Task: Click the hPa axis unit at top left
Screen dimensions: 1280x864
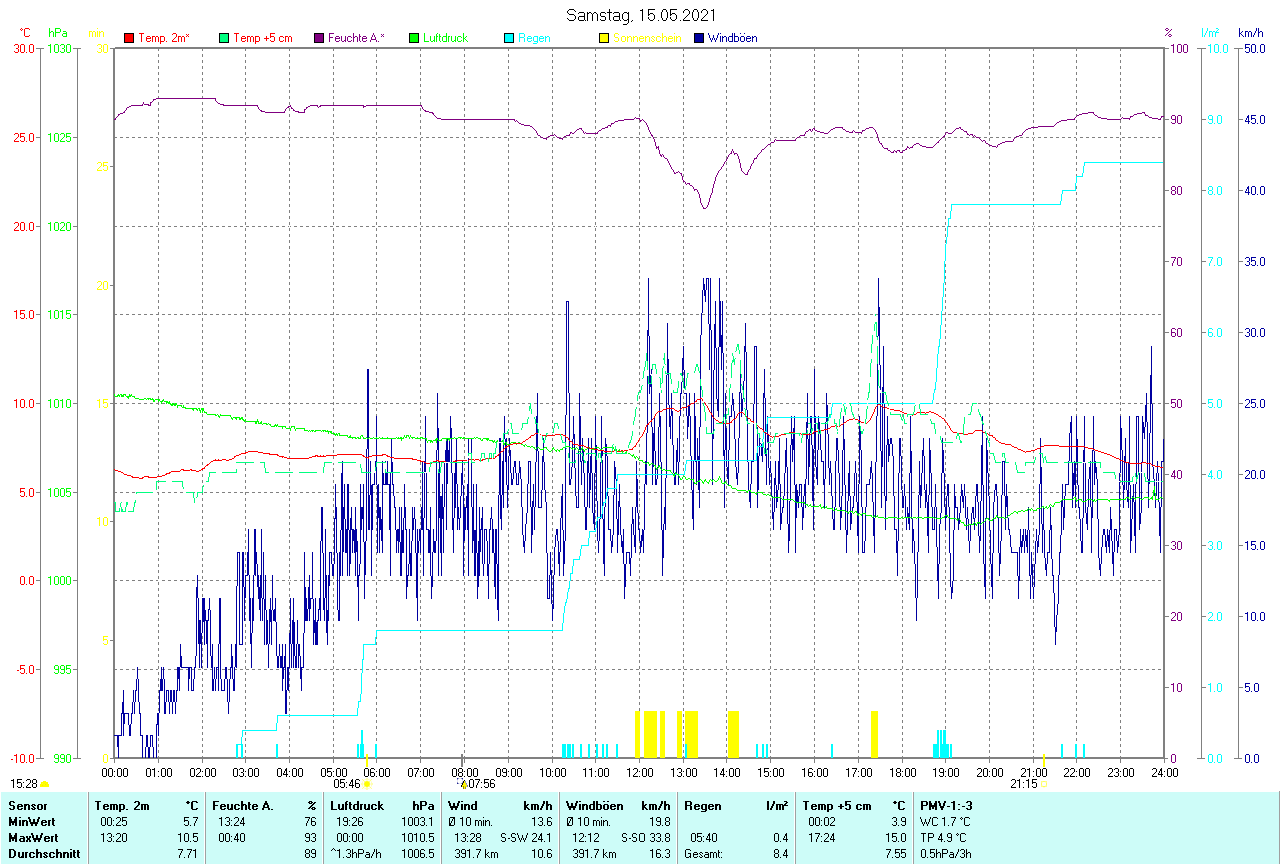Action: click(x=57, y=33)
